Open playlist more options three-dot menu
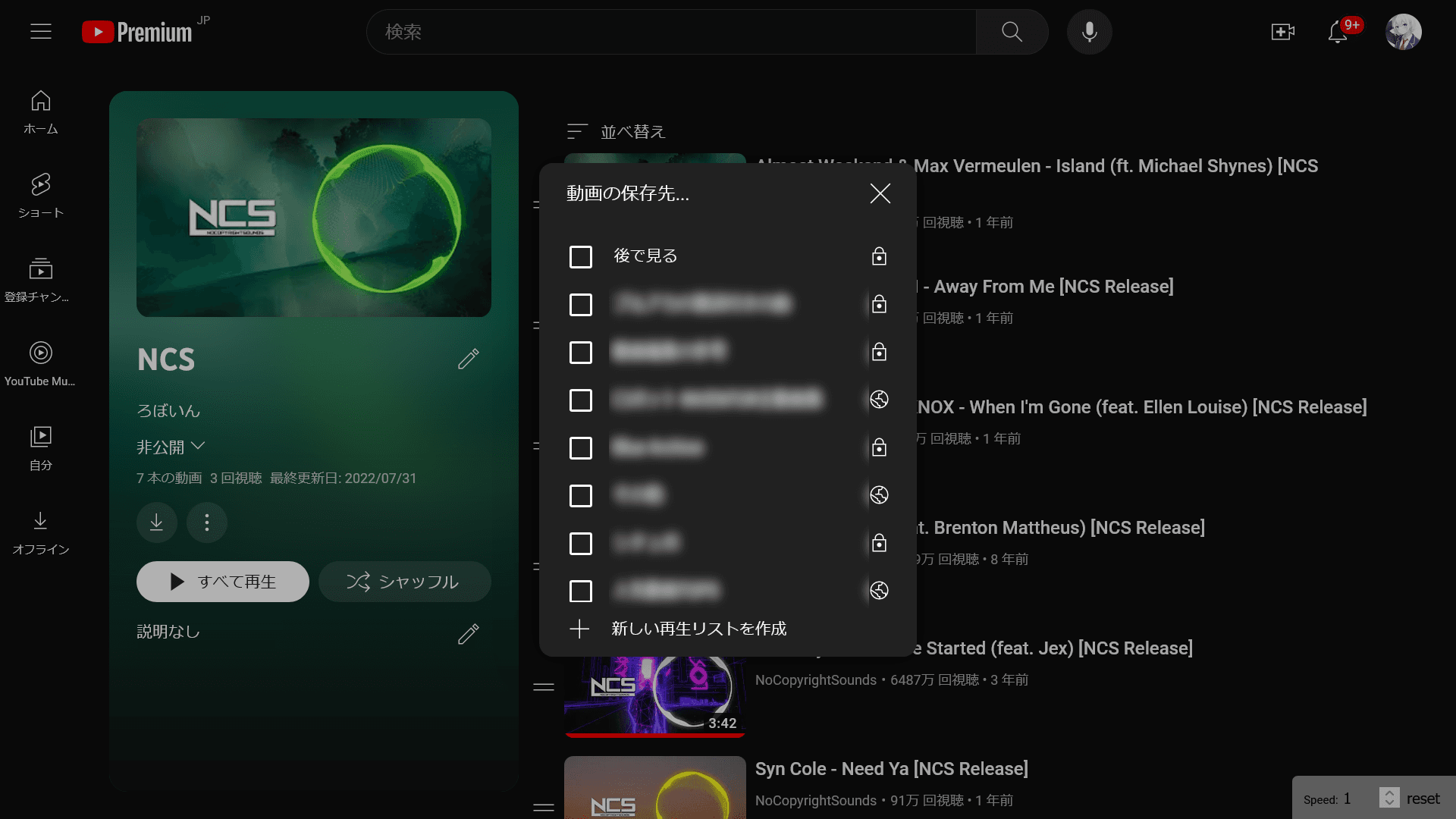 click(207, 522)
